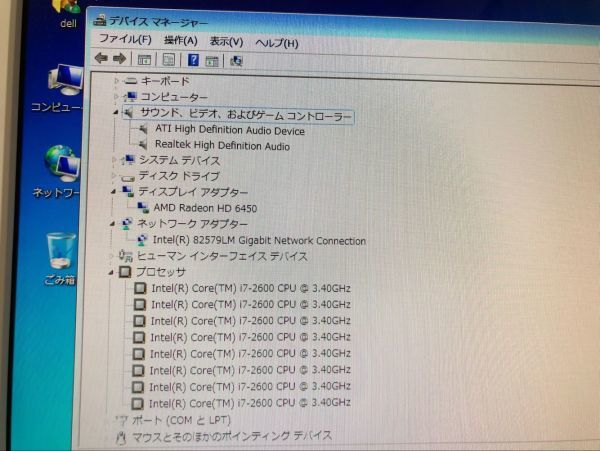
Task: Select 'サウンド、ビデオ、およびゲーム コントローラー' label
Action: (x=246, y=114)
